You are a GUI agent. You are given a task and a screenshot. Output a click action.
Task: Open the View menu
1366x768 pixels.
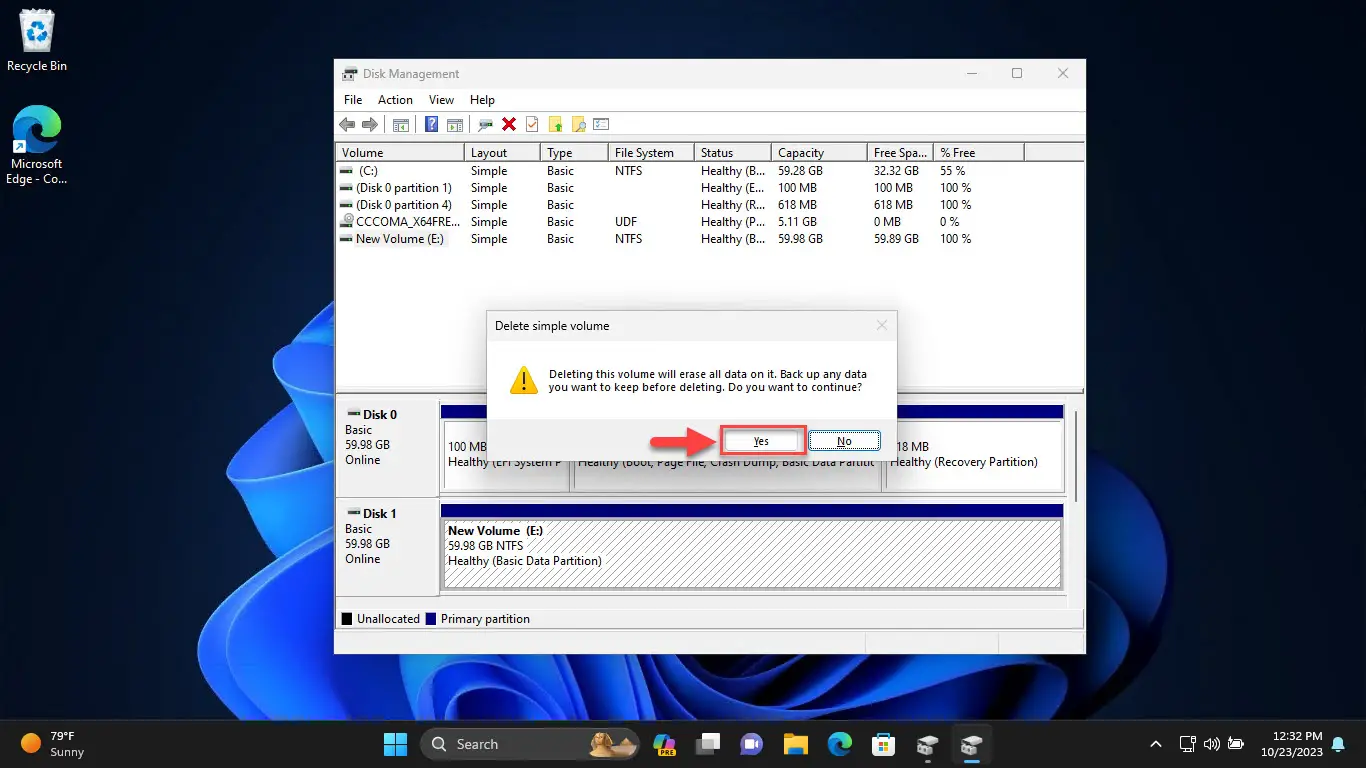tap(441, 100)
